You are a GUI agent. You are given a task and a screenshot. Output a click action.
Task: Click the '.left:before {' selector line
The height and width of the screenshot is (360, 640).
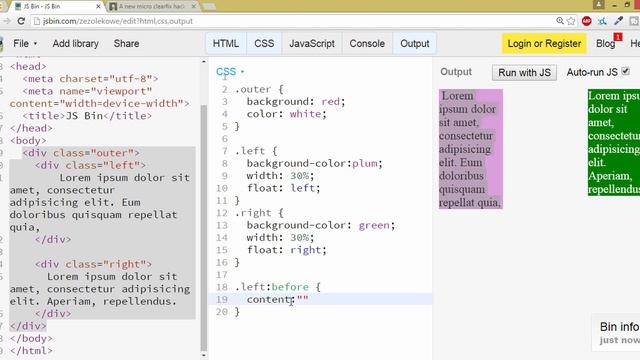tap(278, 287)
